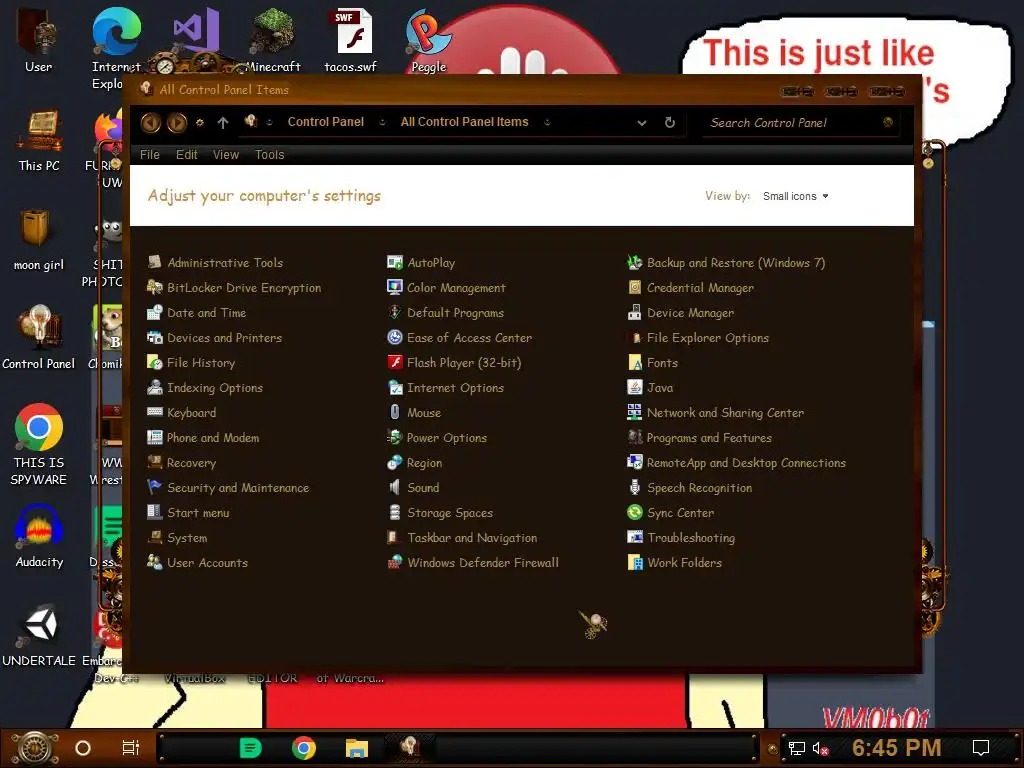Go up one folder level

[x=223, y=122]
